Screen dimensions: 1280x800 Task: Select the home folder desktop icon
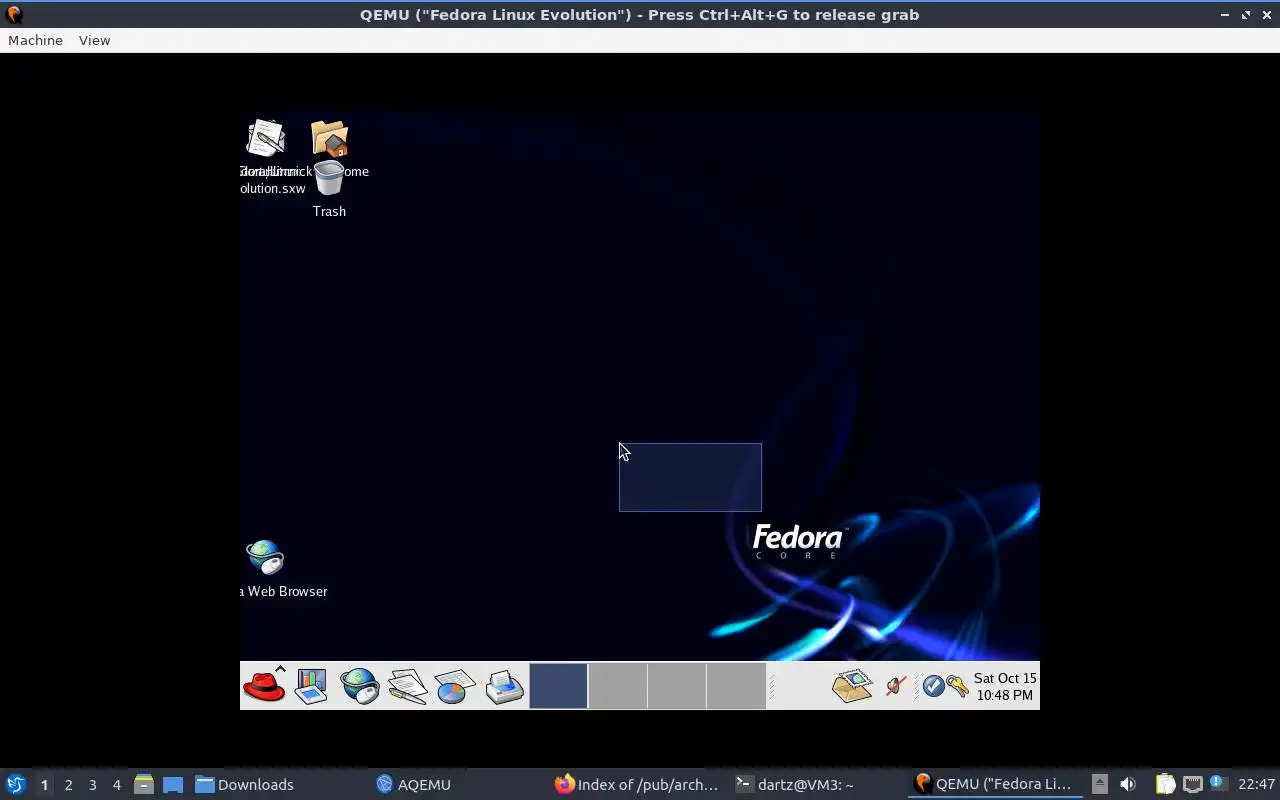(329, 139)
